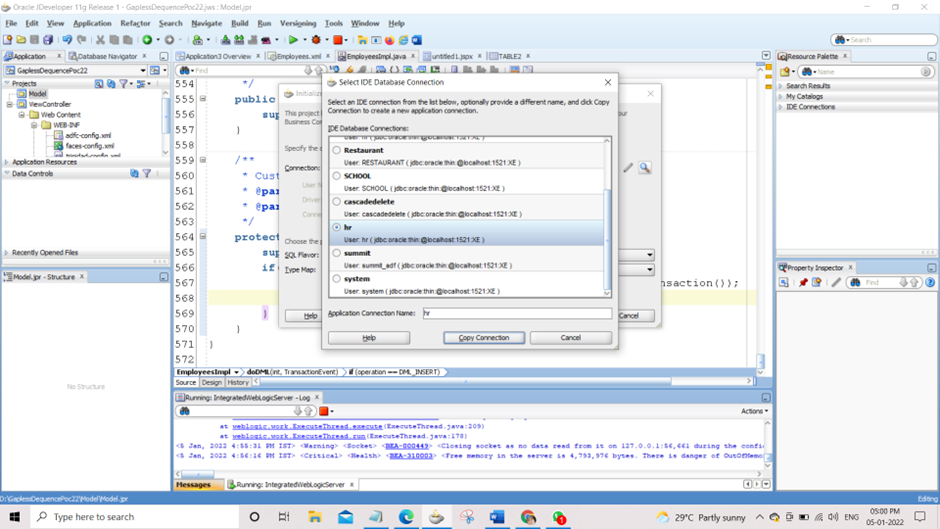Click the green Run play icon

coord(293,40)
